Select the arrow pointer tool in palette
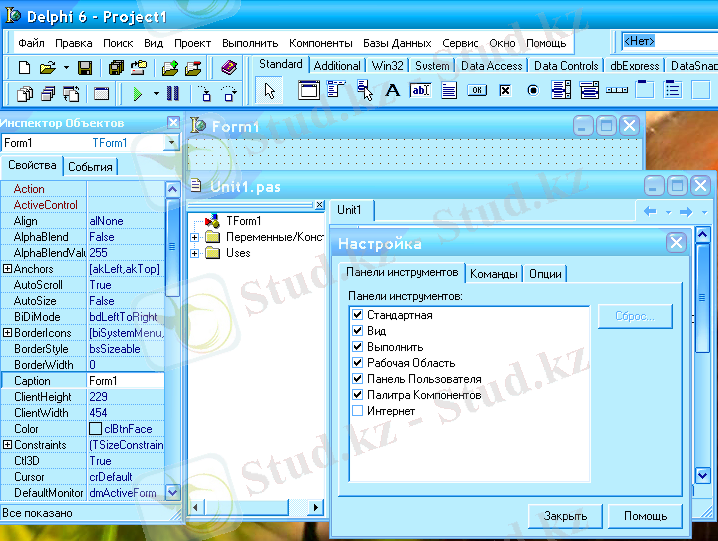This screenshot has height=541, width=718. click(270, 91)
